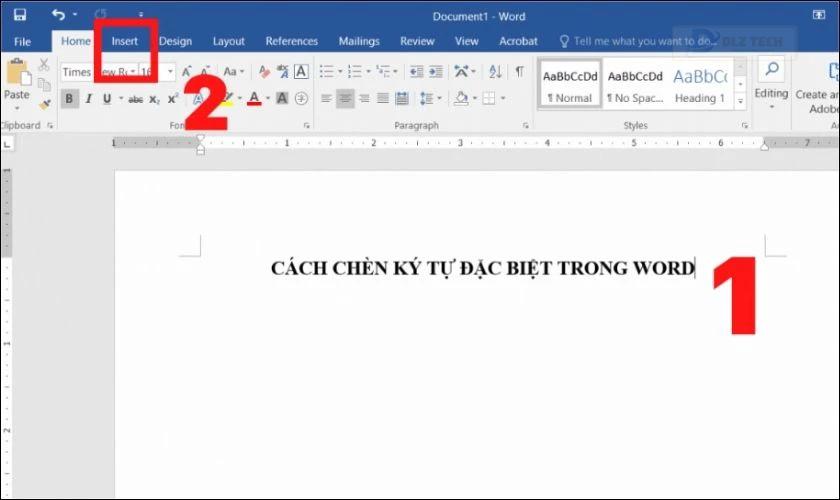This screenshot has width=840, height=500.
Task: Decrease paragraph indent
Action: [x=416, y=71]
